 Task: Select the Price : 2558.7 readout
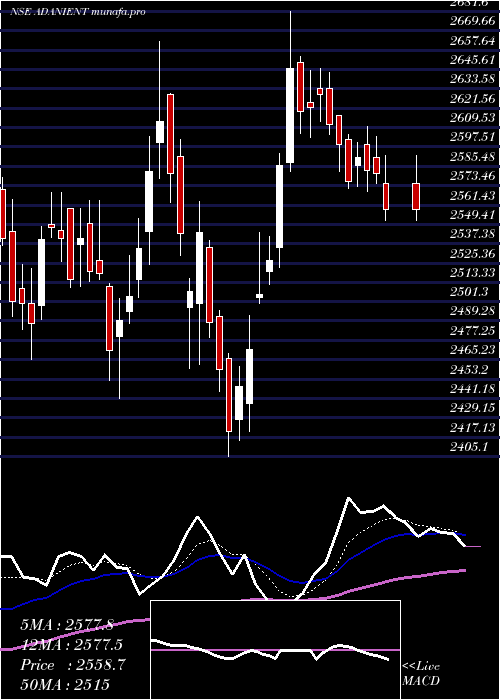coord(73,665)
